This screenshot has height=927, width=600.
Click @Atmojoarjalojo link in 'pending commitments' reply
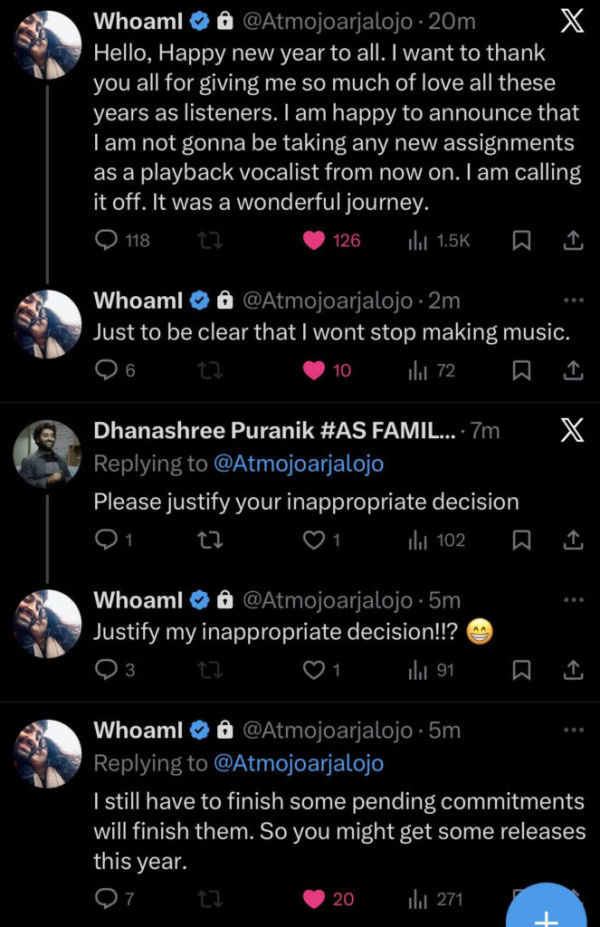pos(300,763)
